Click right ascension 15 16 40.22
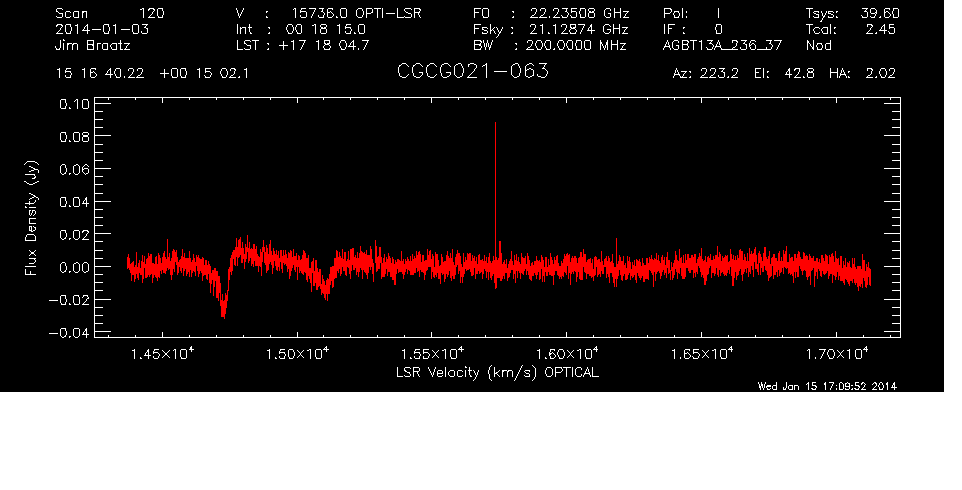The width and height of the screenshot is (962, 490). (100, 74)
